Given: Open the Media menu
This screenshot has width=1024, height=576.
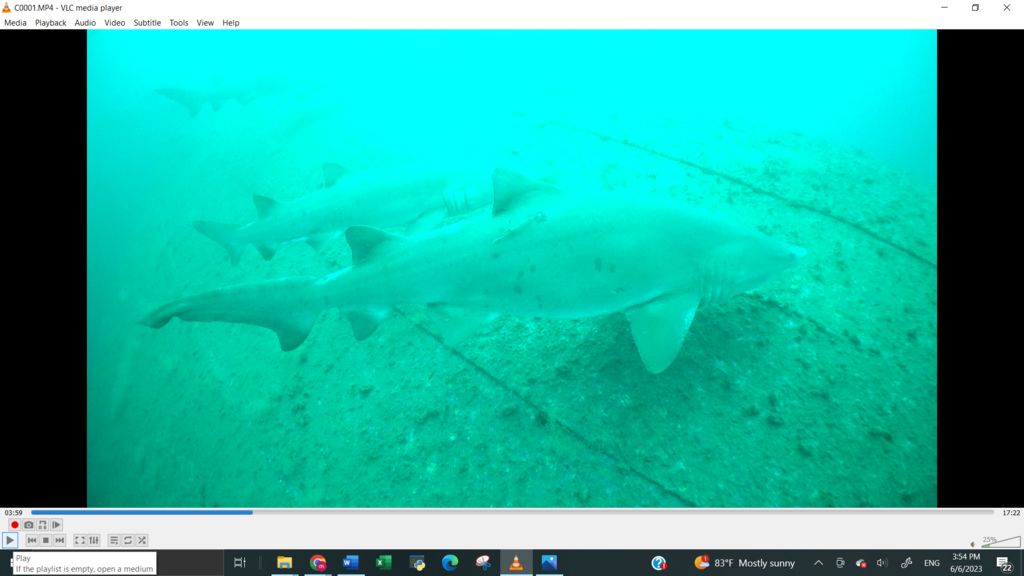Looking at the screenshot, I should coord(15,23).
